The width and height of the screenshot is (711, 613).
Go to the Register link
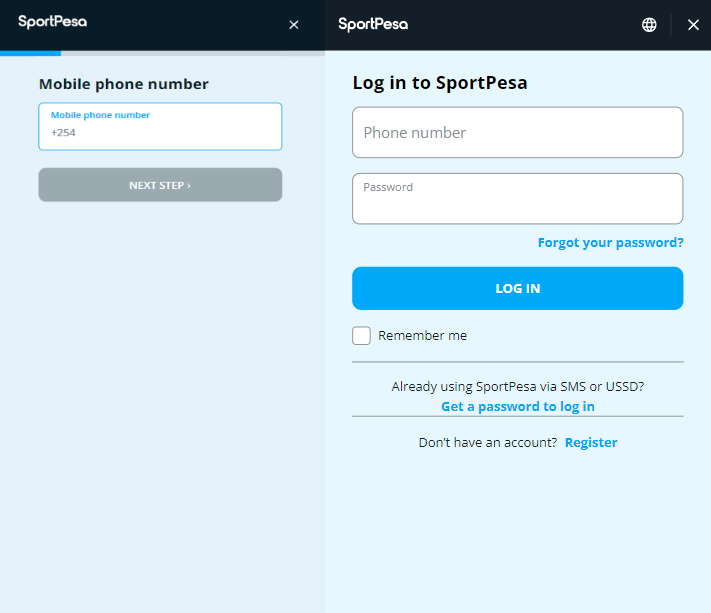(591, 442)
